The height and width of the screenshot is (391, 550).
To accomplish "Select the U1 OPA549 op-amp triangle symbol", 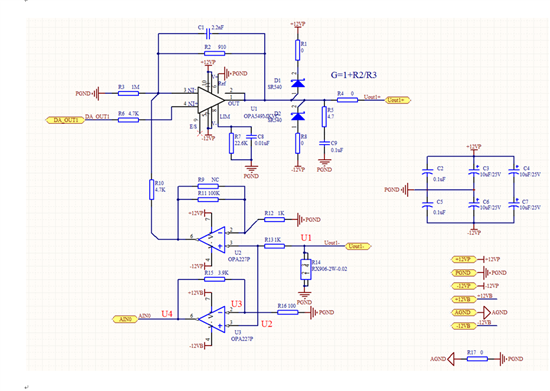I will pos(210,100).
